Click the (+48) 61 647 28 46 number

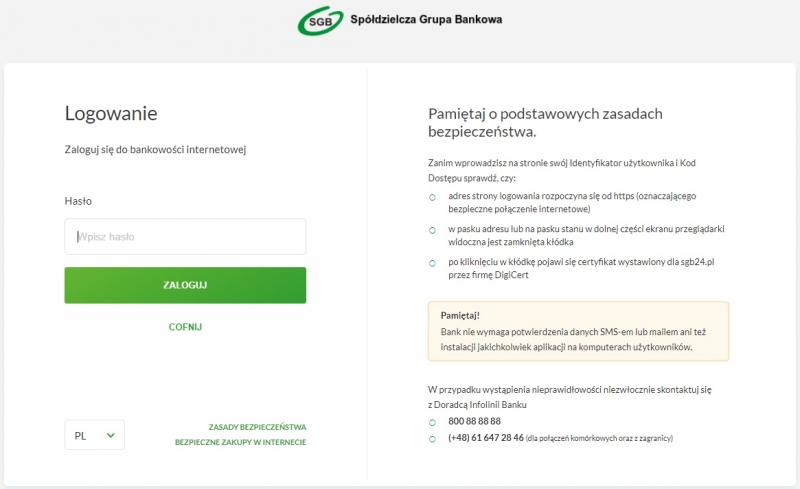pyautogui.click(x=486, y=437)
